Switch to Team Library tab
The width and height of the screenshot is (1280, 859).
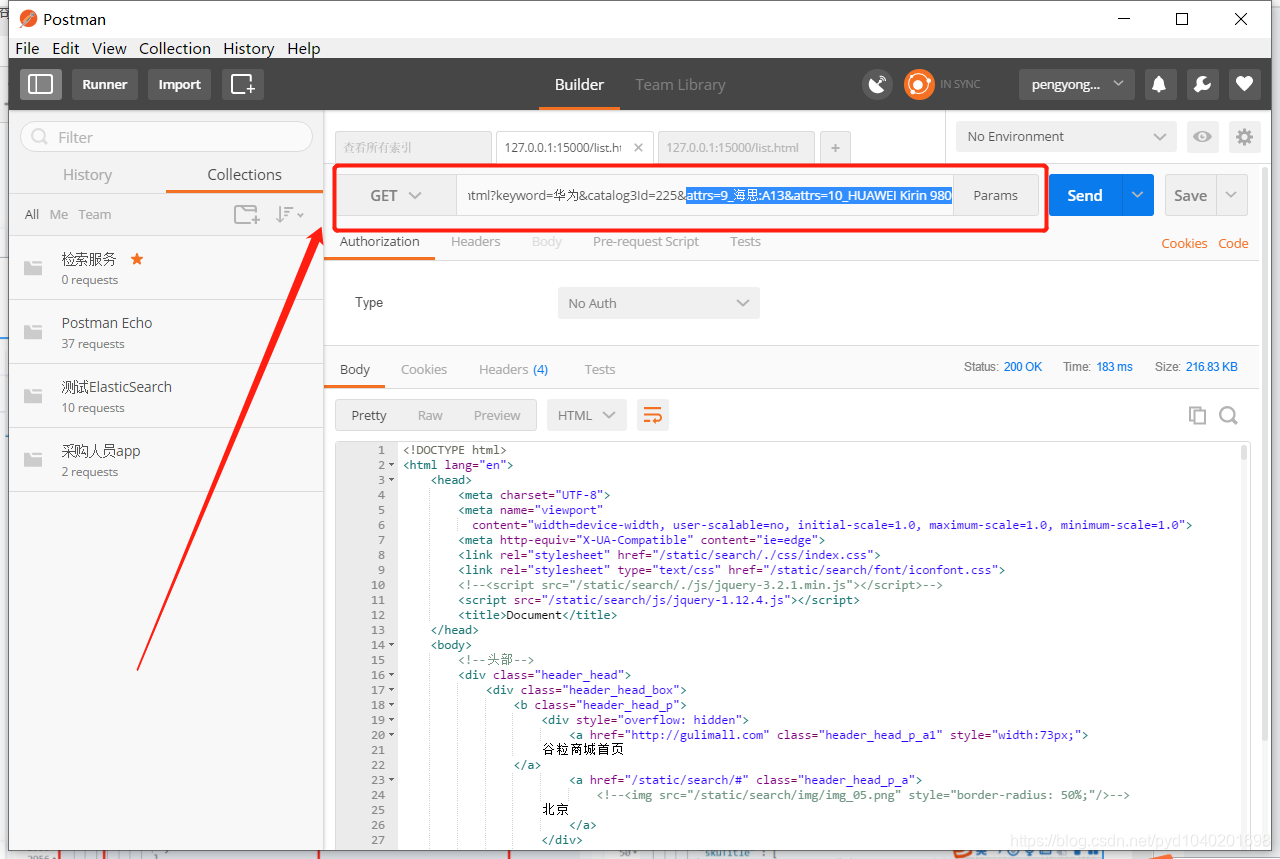pyautogui.click(x=680, y=85)
